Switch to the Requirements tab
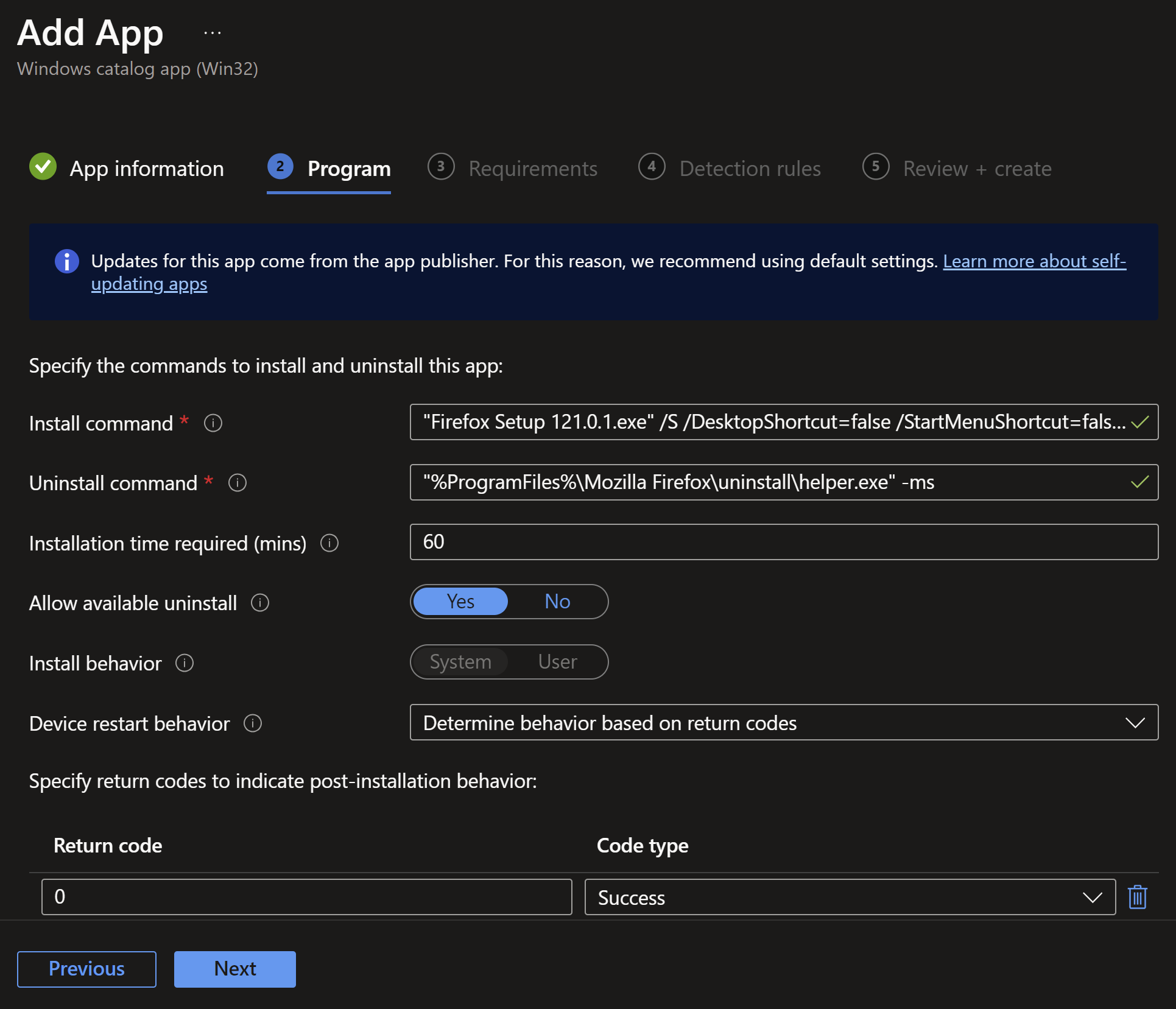This screenshot has height=1009, width=1176. [x=531, y=168]
